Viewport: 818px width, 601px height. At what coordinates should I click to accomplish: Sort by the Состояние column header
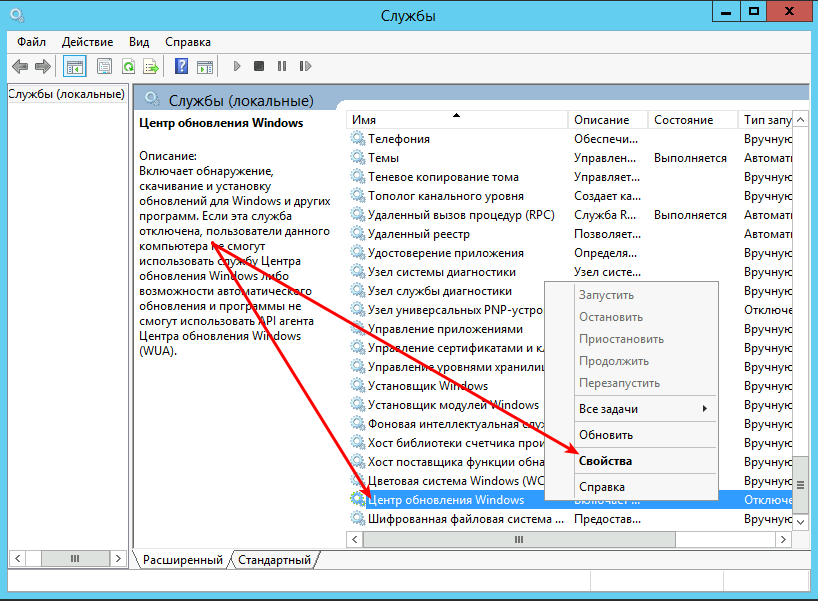693,119
